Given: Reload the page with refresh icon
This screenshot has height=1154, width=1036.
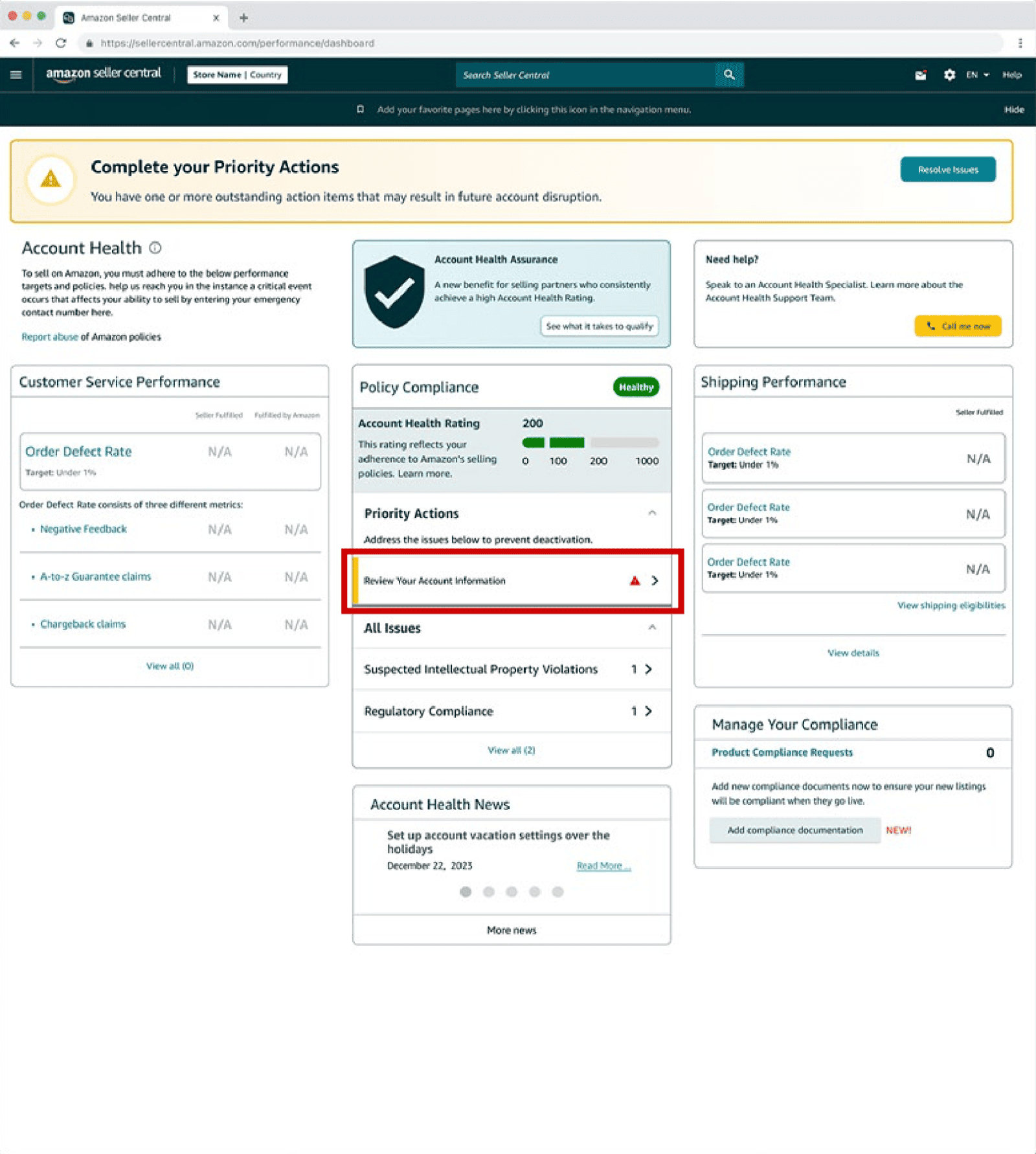Looking at the screenshot, I should coord(61,43).
